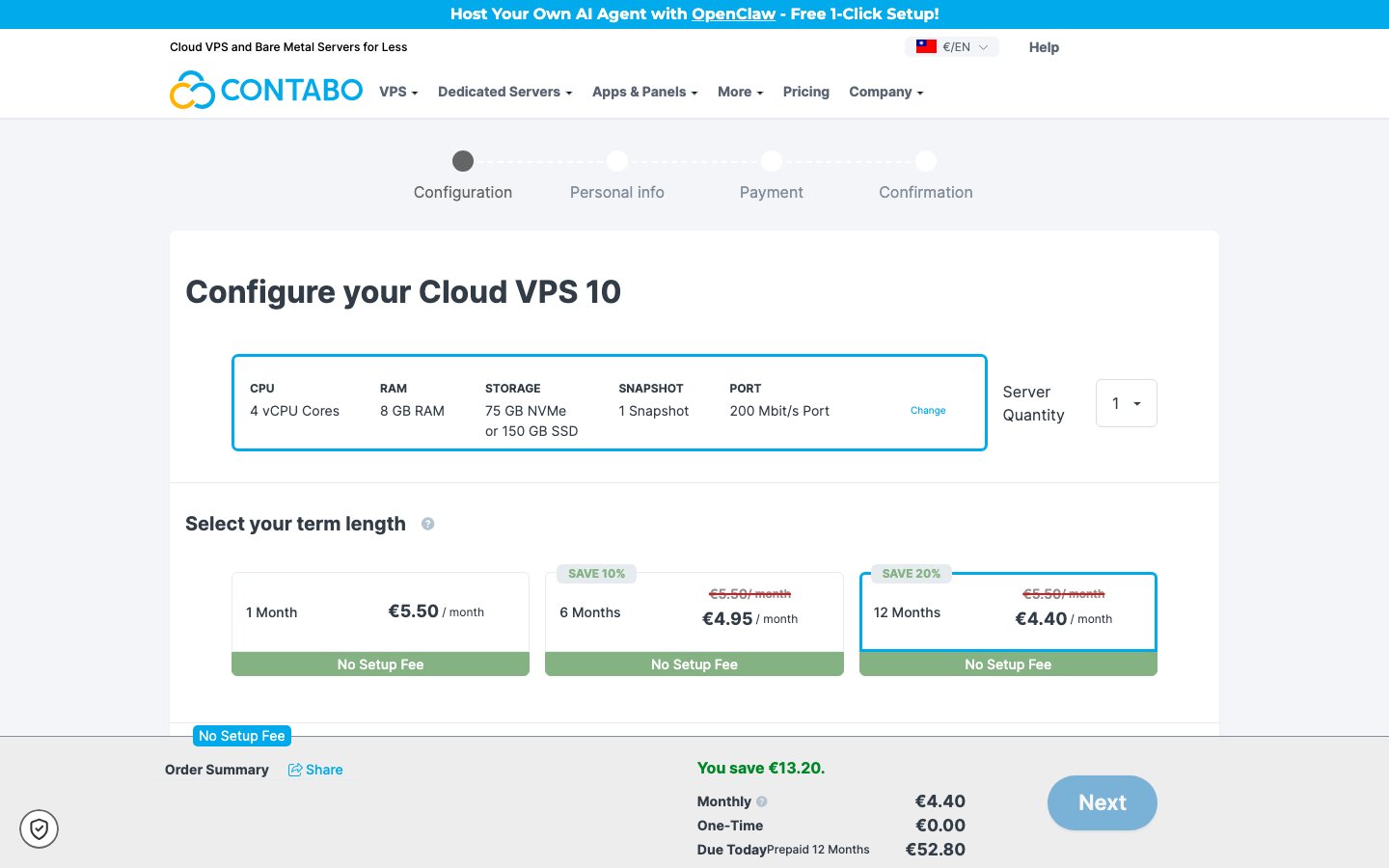Click the OpenClaw link in the banner
This screenshot has width=1389, height=868.
point(733,14)
